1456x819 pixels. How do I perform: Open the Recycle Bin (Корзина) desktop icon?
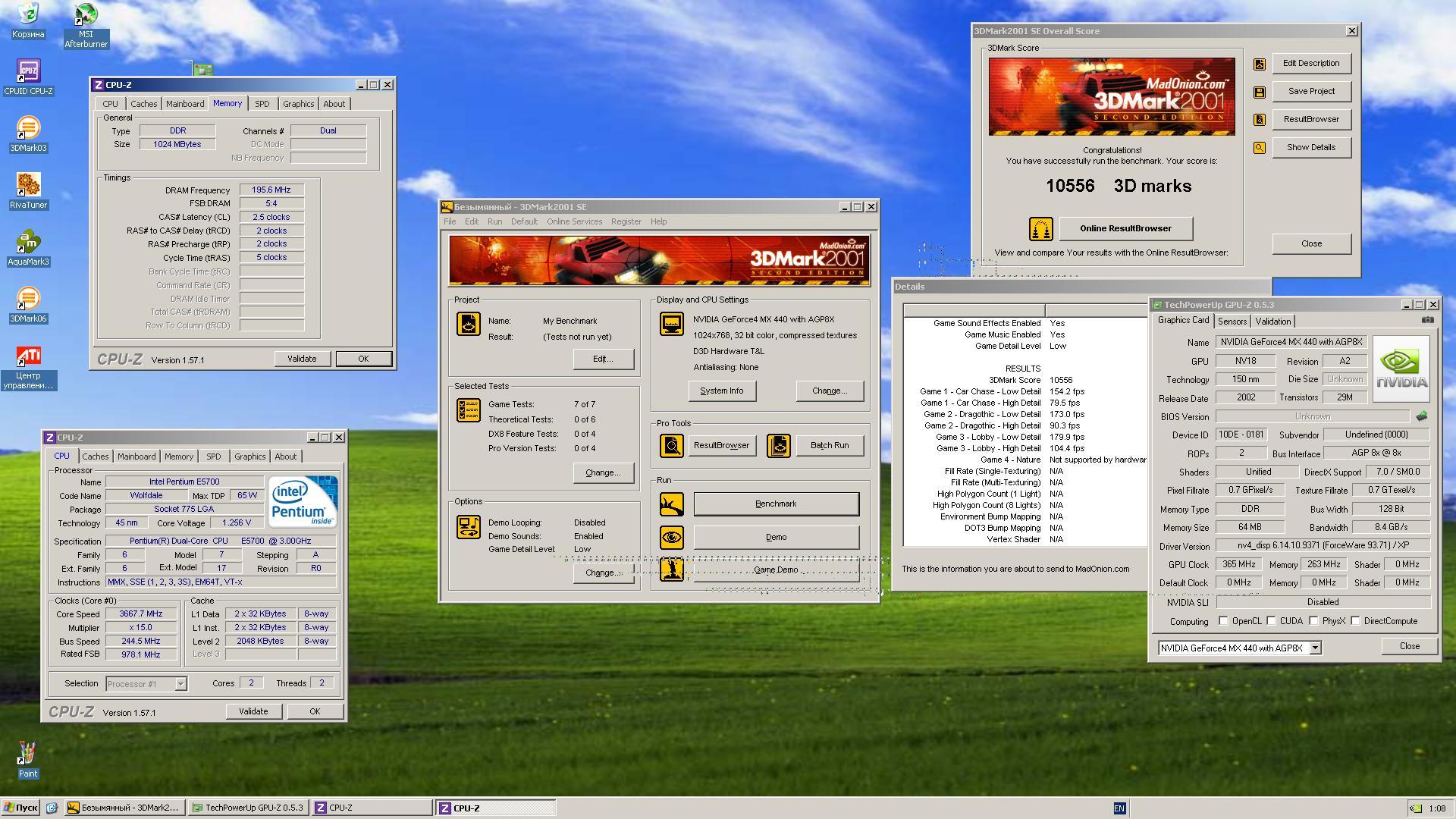pos(28,20)
